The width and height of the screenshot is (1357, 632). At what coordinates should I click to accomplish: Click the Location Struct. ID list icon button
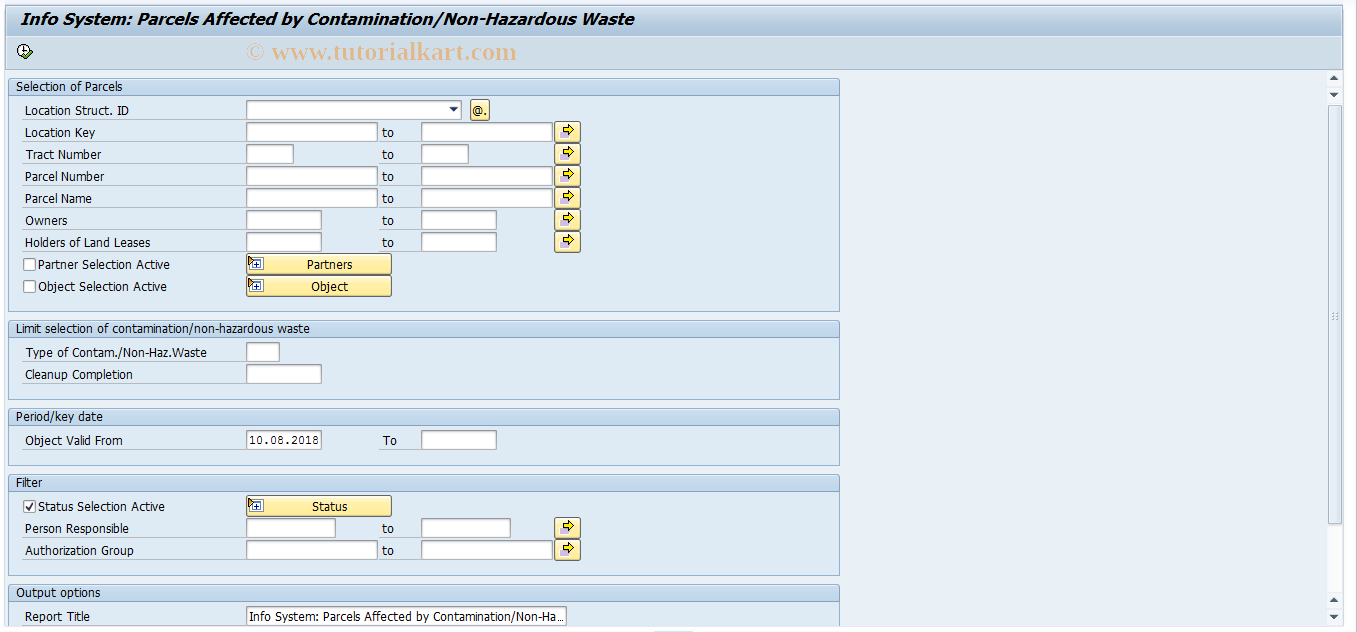[480, 110]
